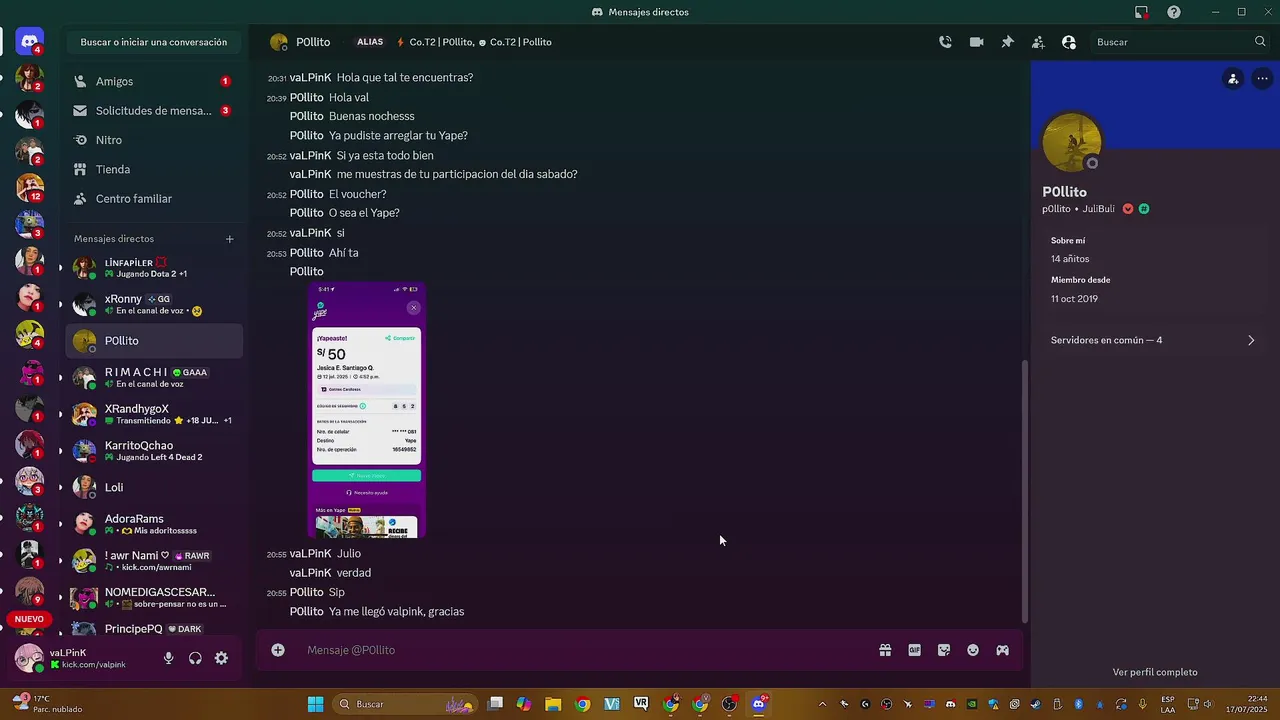The image size is (1280, 720).
Task: Open the XRandhygoX conversation
Action: click(x=154, y=414)
